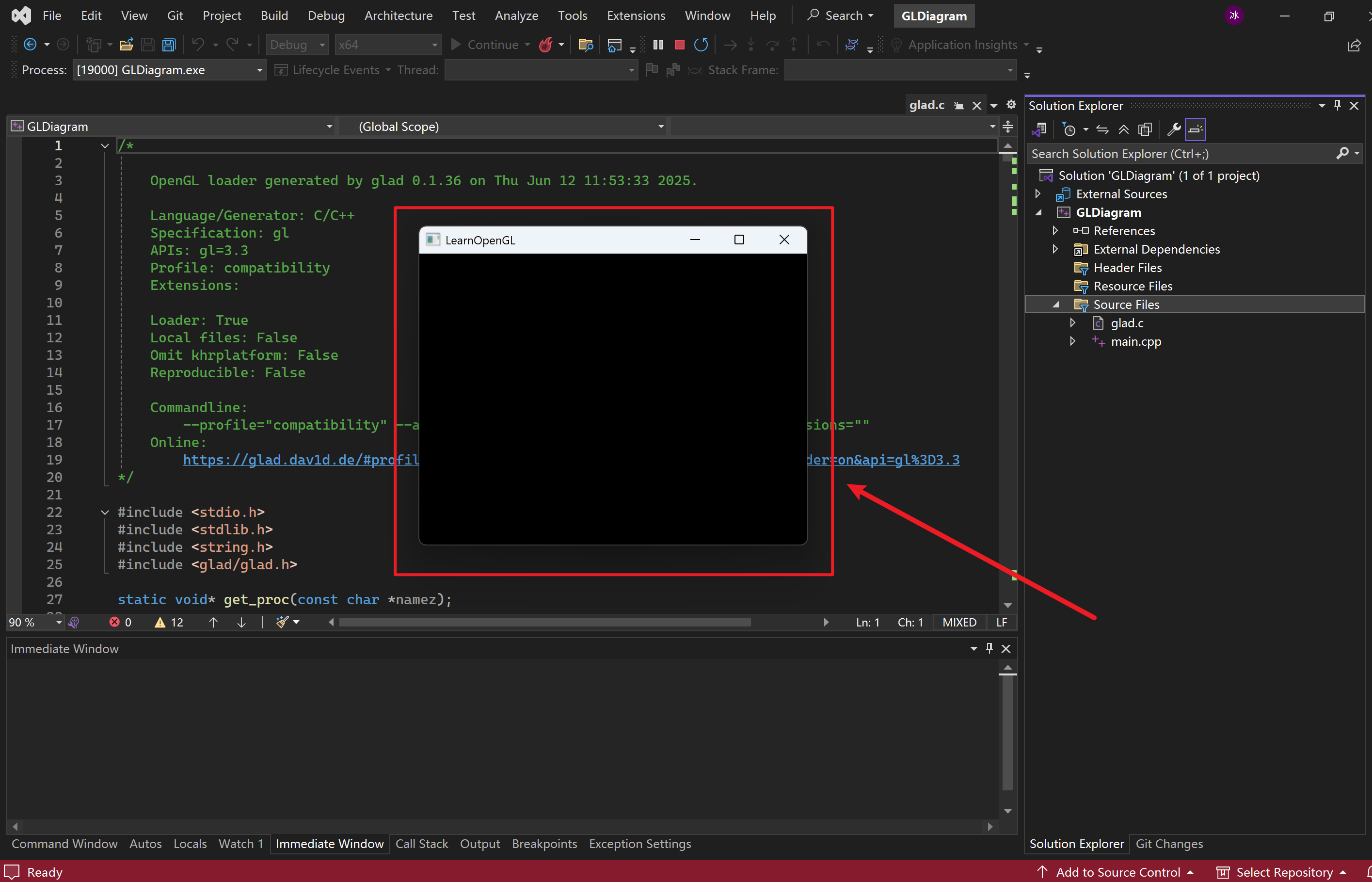Screen dimensions: 1372x882
Task: Restart the debugging session
Action: 701,45
